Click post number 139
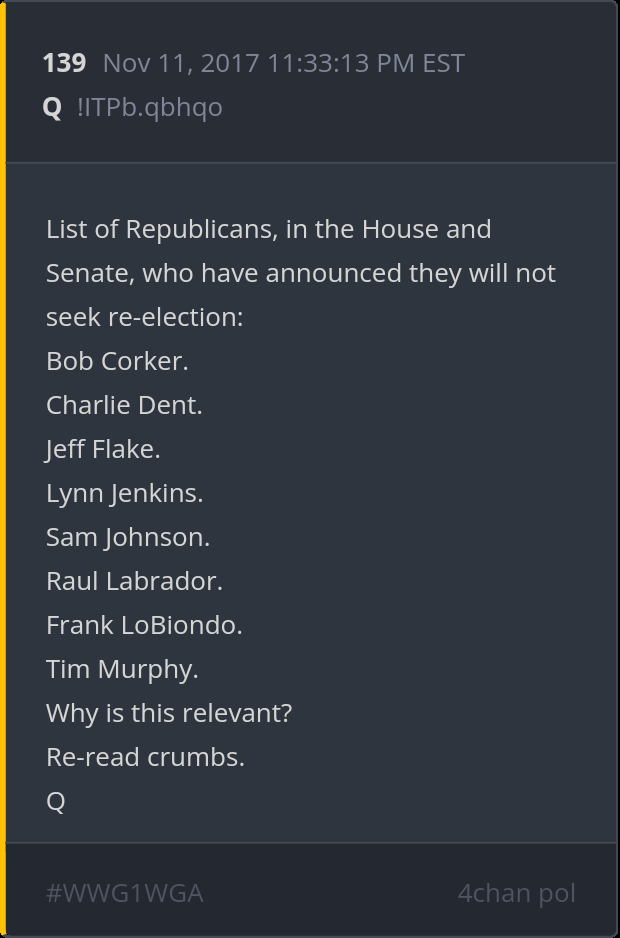 coord(64,63)
